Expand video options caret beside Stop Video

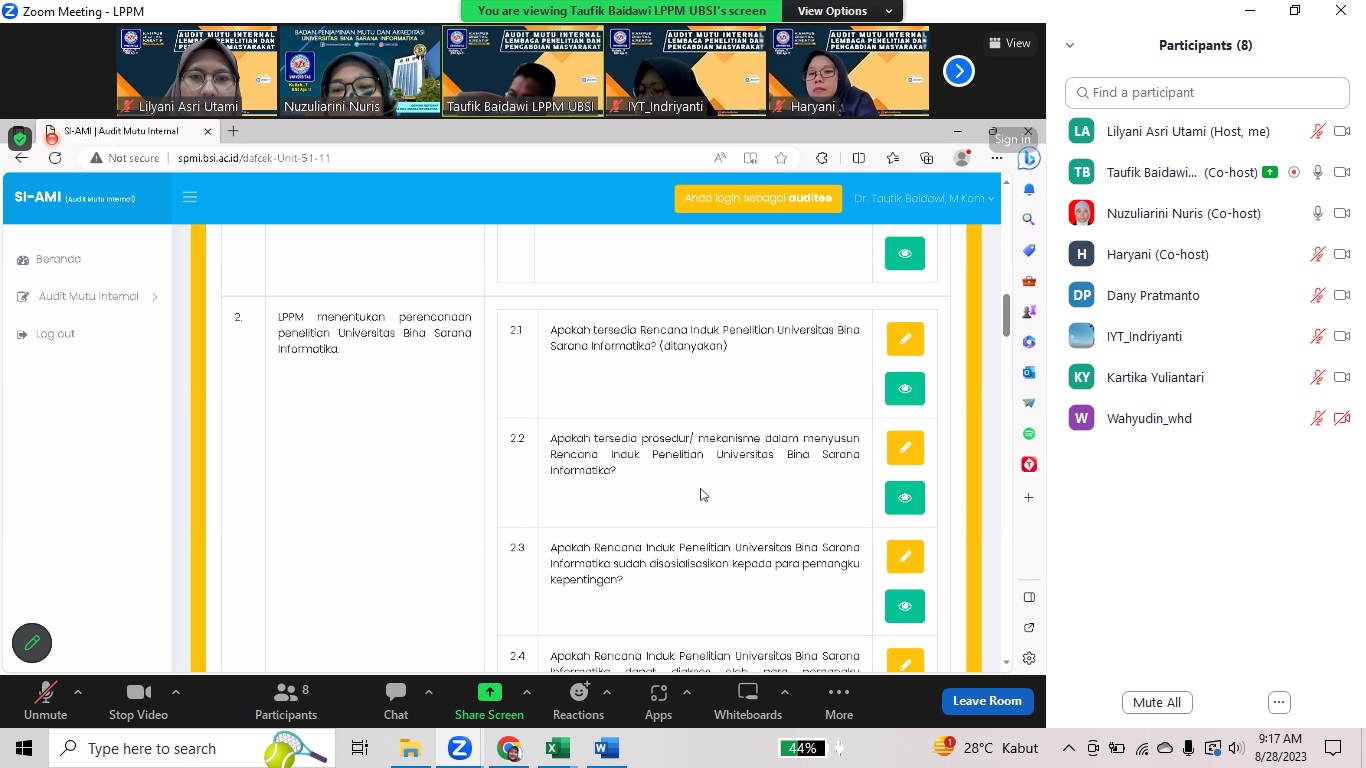coord(176,692)
